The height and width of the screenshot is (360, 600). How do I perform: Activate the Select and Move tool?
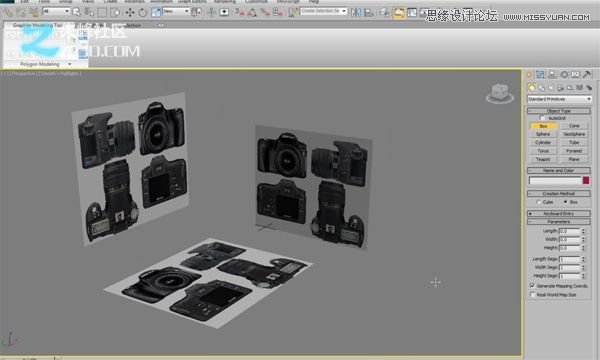130,12
